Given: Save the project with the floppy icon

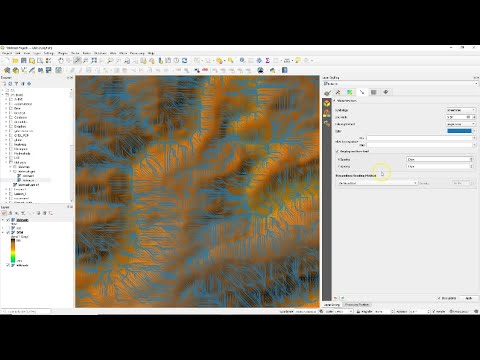Looking at the screenshot, I should [x=23, y=61].
